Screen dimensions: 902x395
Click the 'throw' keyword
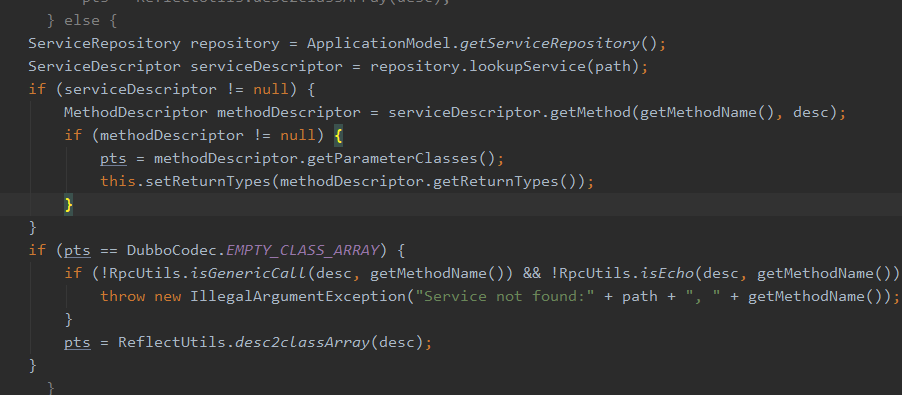point(123,296)
